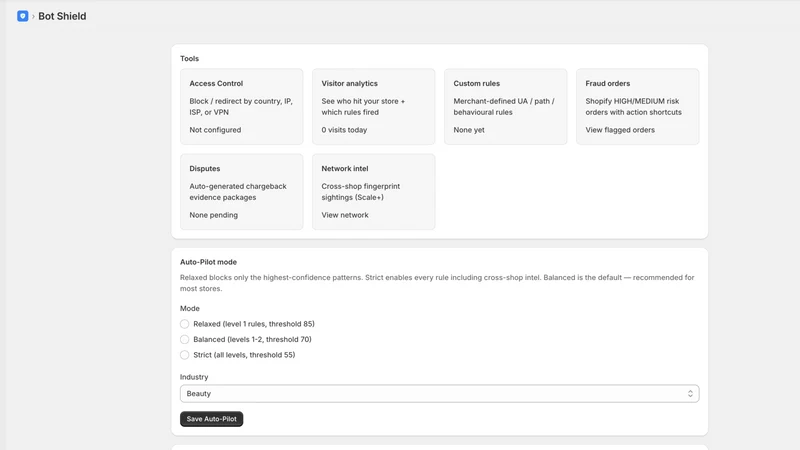Click '0 visits today' text
Viewport: 800px width, 450px height.
(x=344, y=130)
